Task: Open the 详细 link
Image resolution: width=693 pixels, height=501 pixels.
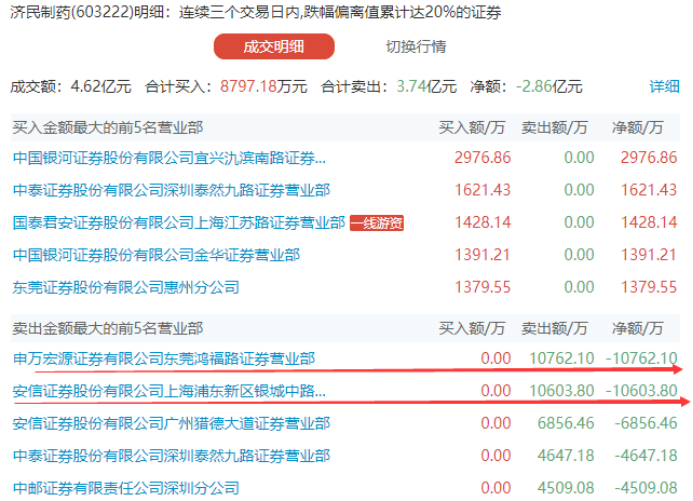Action: coord(664,86)
